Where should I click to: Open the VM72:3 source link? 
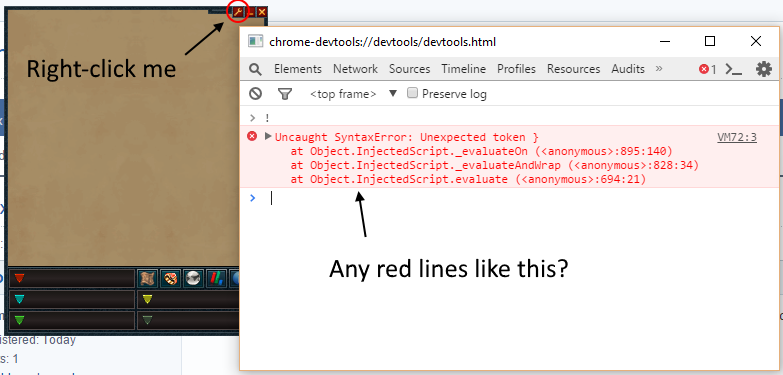[737, 137]
